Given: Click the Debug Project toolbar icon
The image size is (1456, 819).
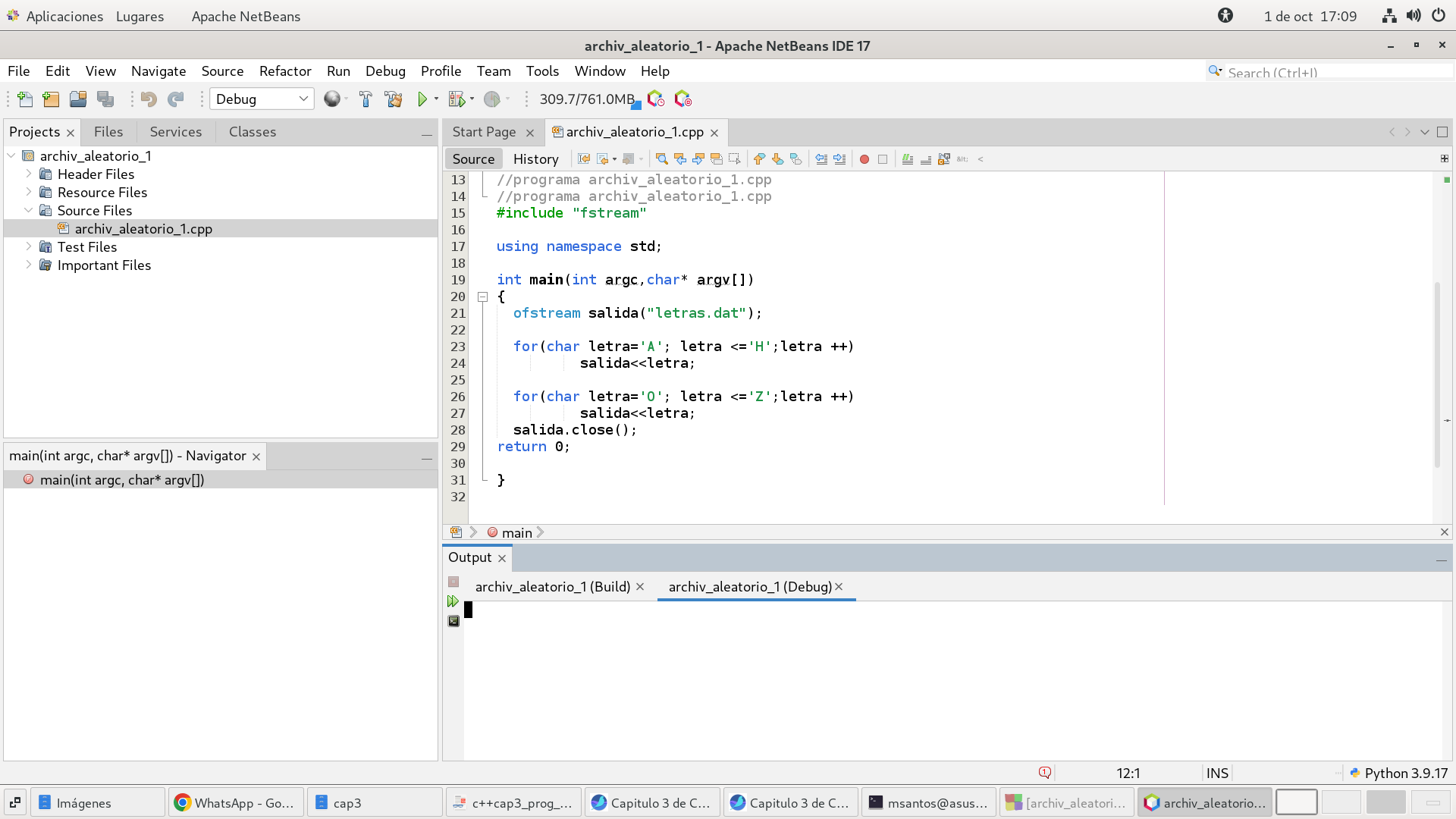Looking at the screenshot, I should (457, 99).
